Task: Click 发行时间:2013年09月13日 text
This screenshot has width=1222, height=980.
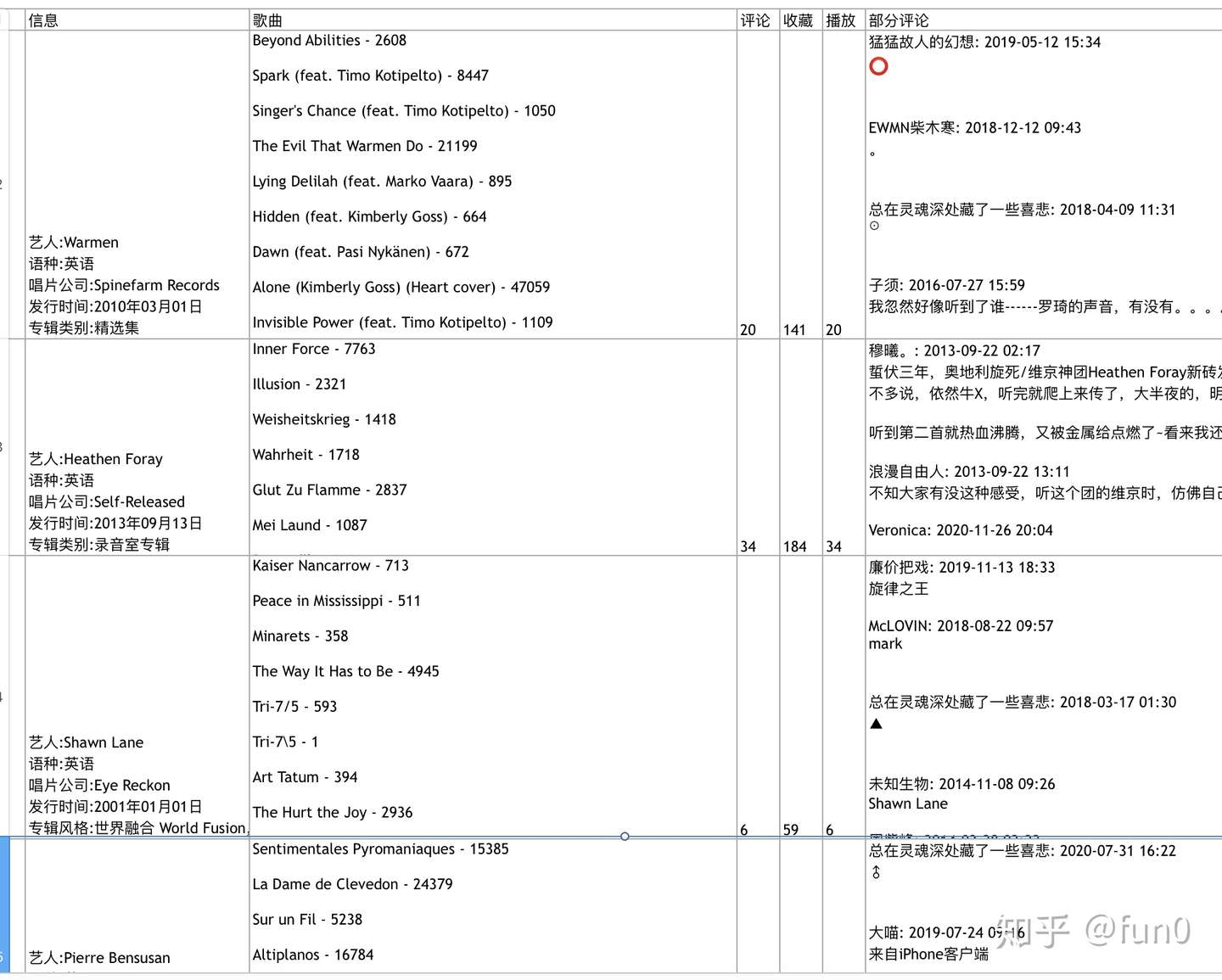Action: point(115,524)
